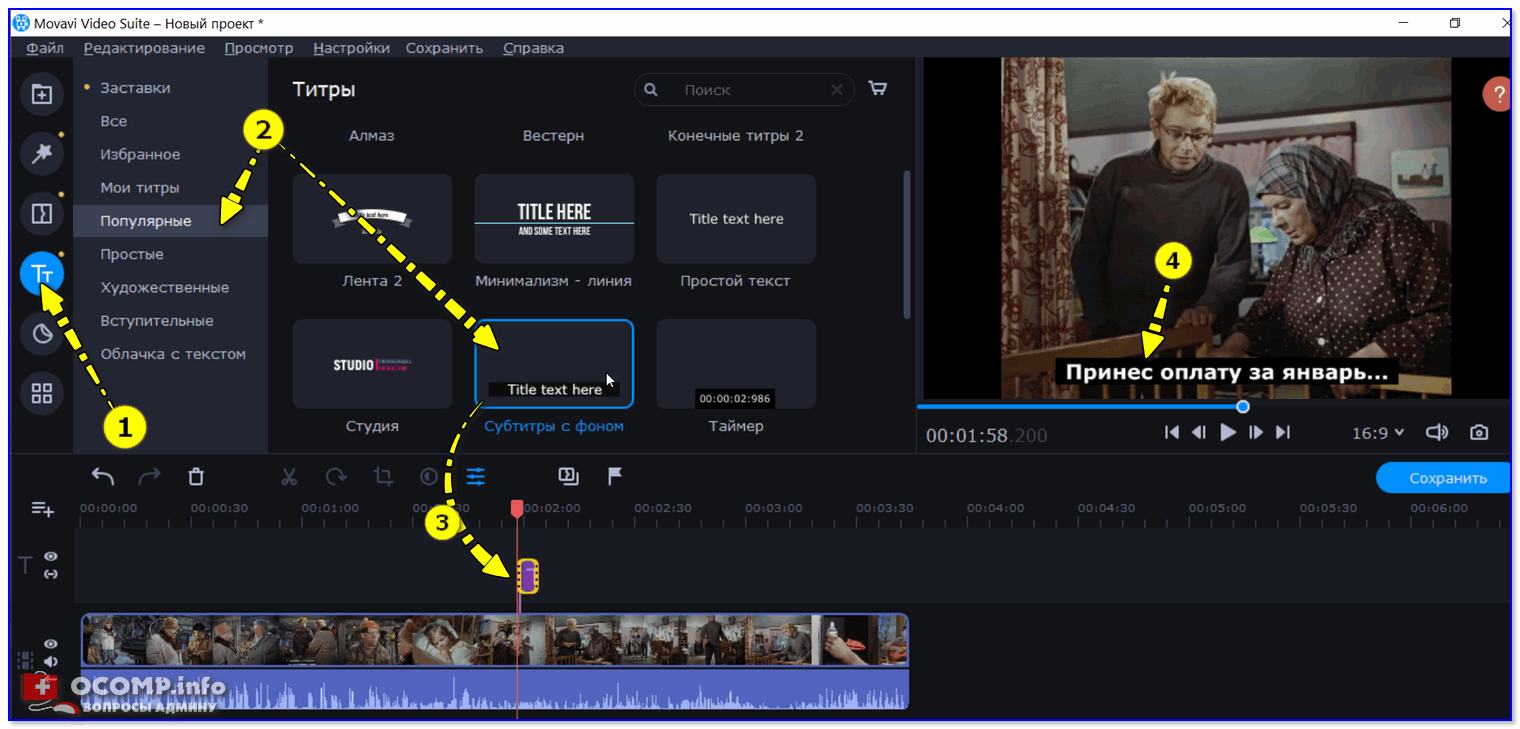
Task: Open clip properties sliders icon
Action: (x=476, y=477)
